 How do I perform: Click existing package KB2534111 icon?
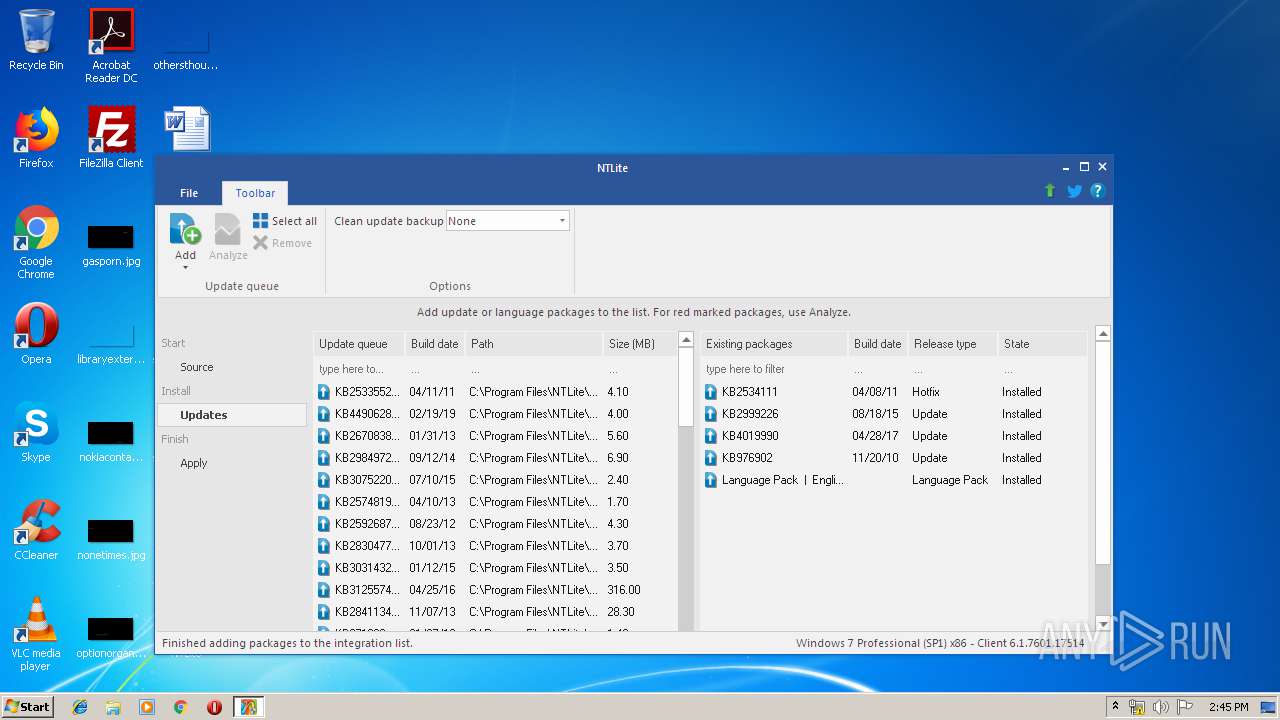point(711,392)
